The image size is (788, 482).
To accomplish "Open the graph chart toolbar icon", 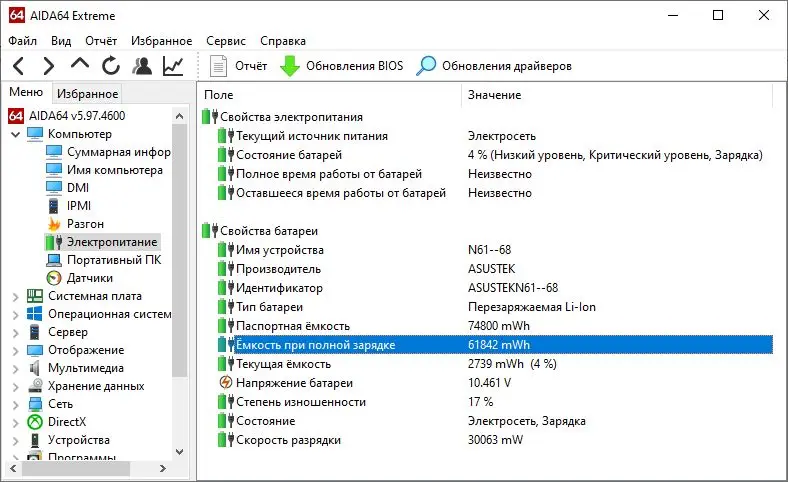I will point(173,66).
